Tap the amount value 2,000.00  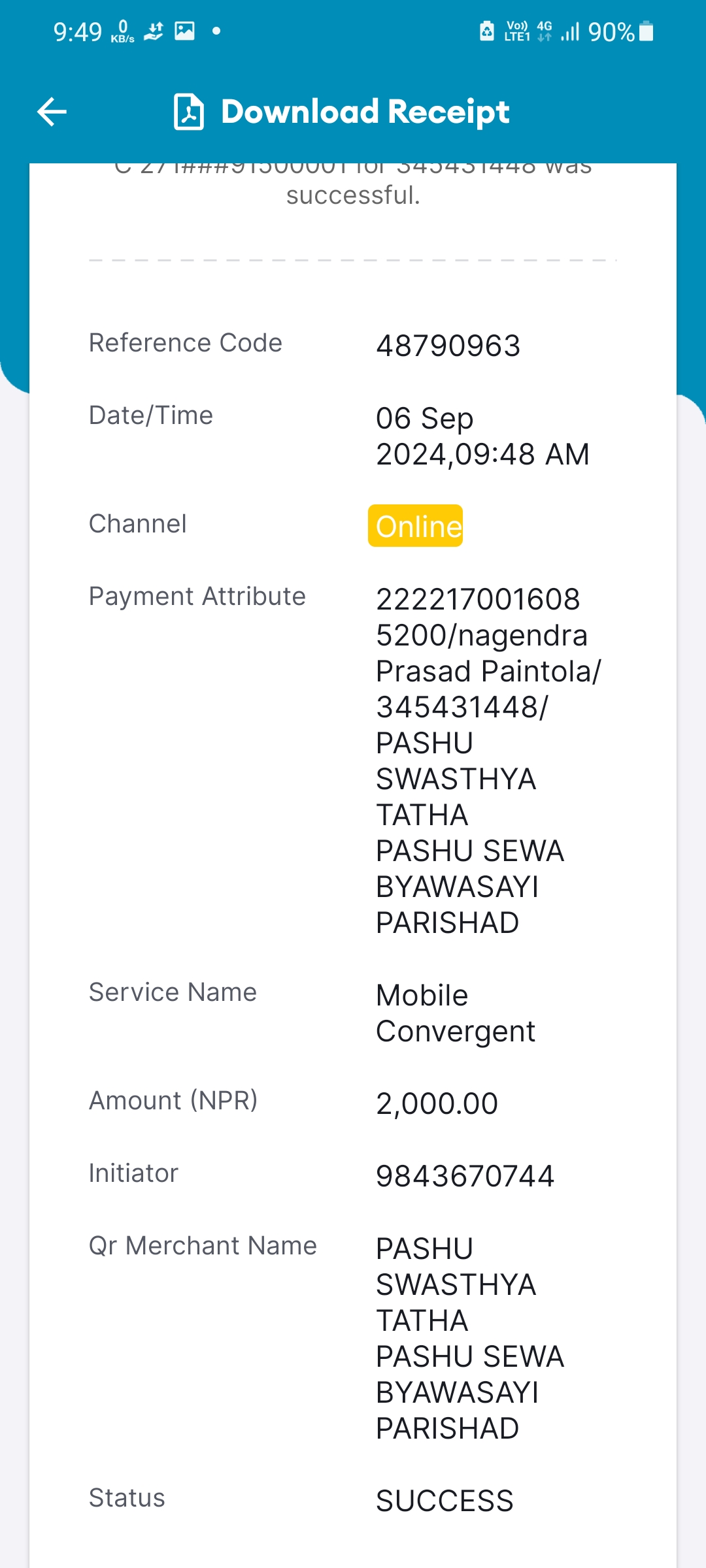(437, 1103)
